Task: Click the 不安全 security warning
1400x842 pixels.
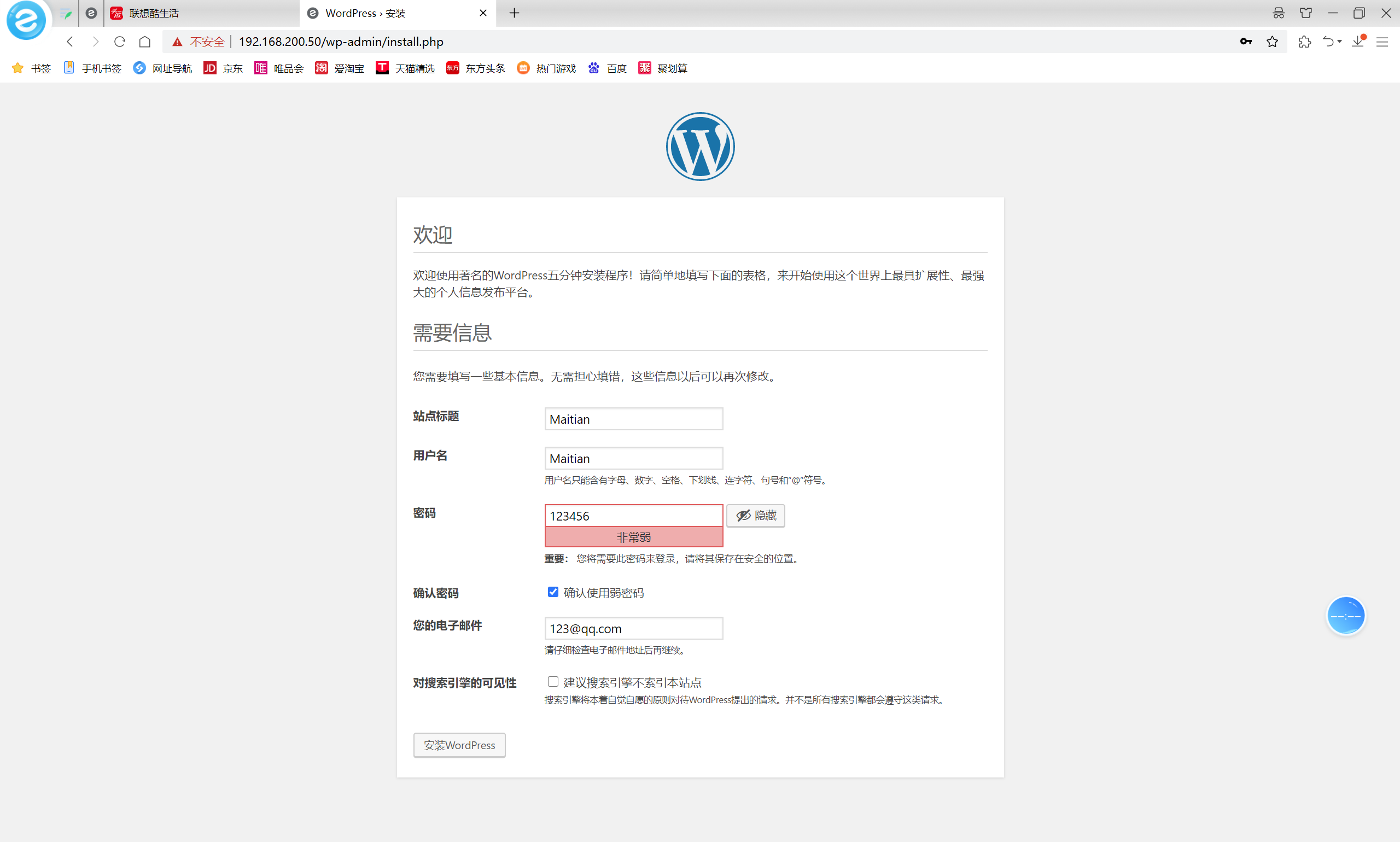Action: click(x=199, y=42)
